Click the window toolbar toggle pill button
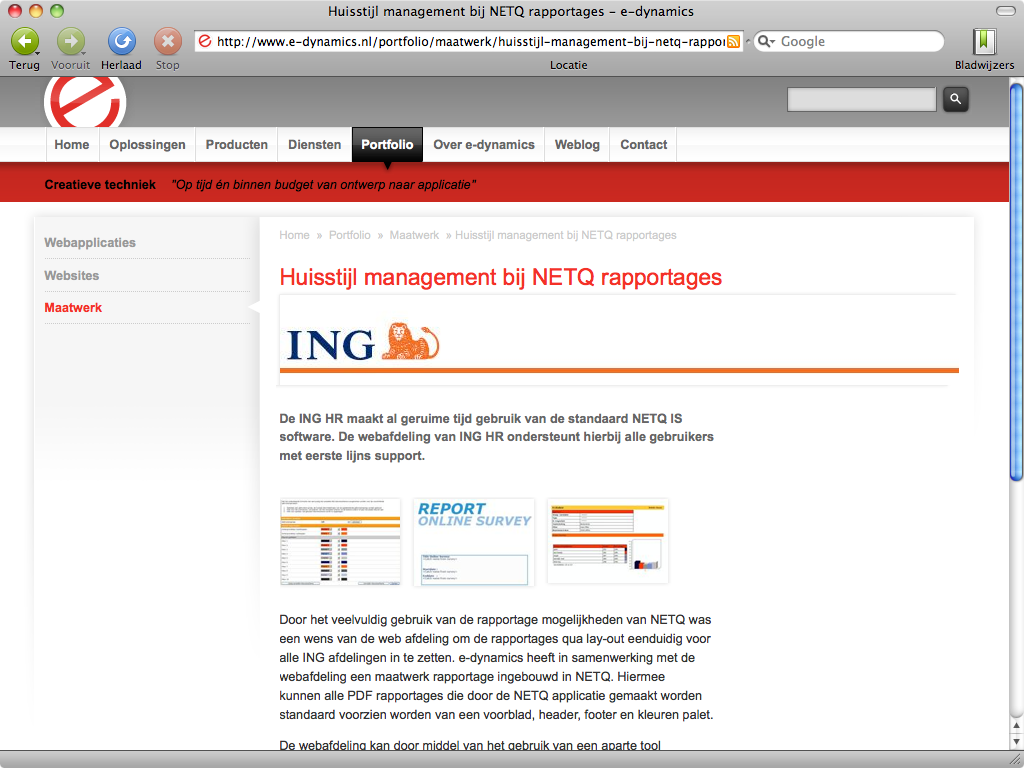Screen dimensions: 1024x768 [1005, 11]
